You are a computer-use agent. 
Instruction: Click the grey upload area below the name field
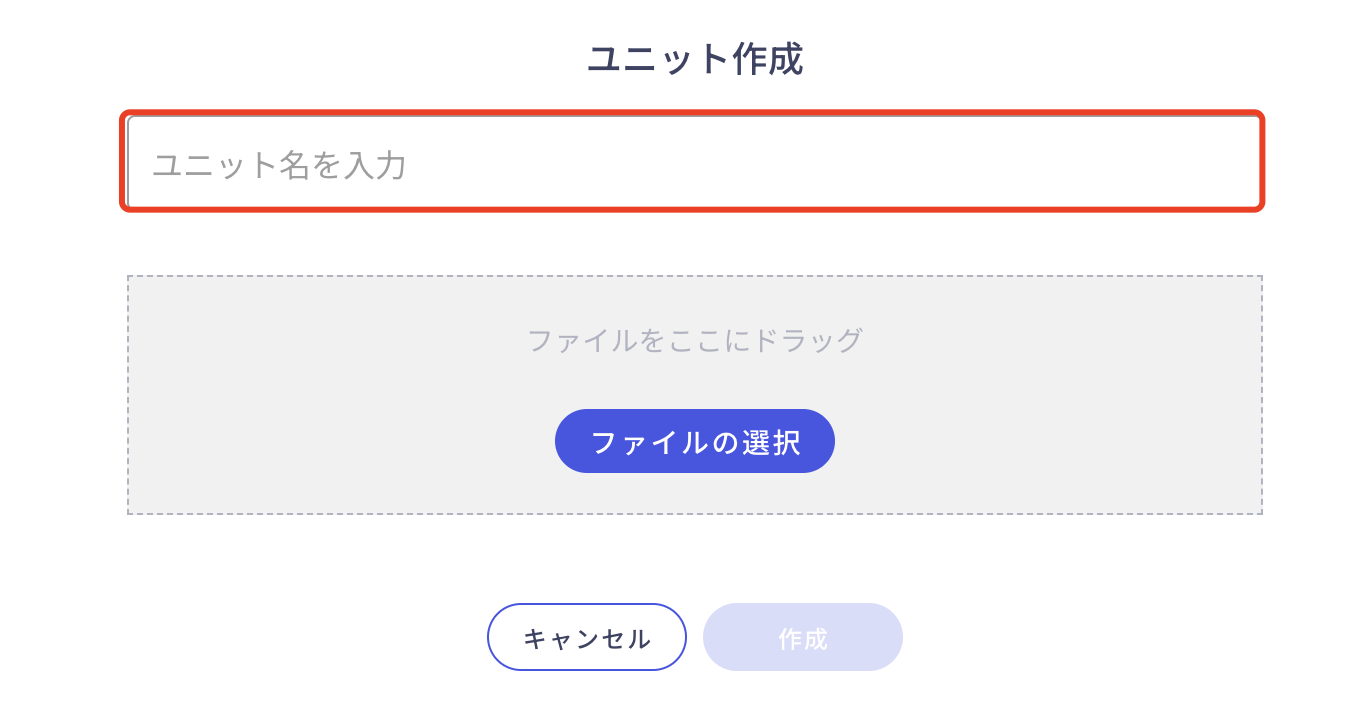pyautogui.click(x=695, y=395)
